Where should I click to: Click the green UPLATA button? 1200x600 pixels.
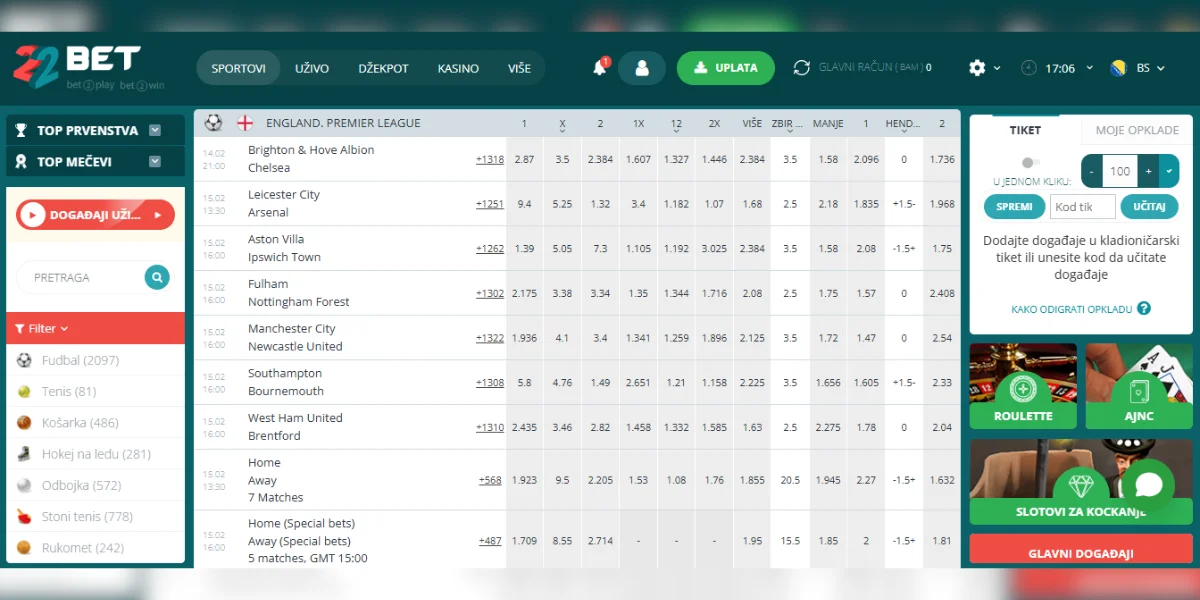[x=726, y=67]
